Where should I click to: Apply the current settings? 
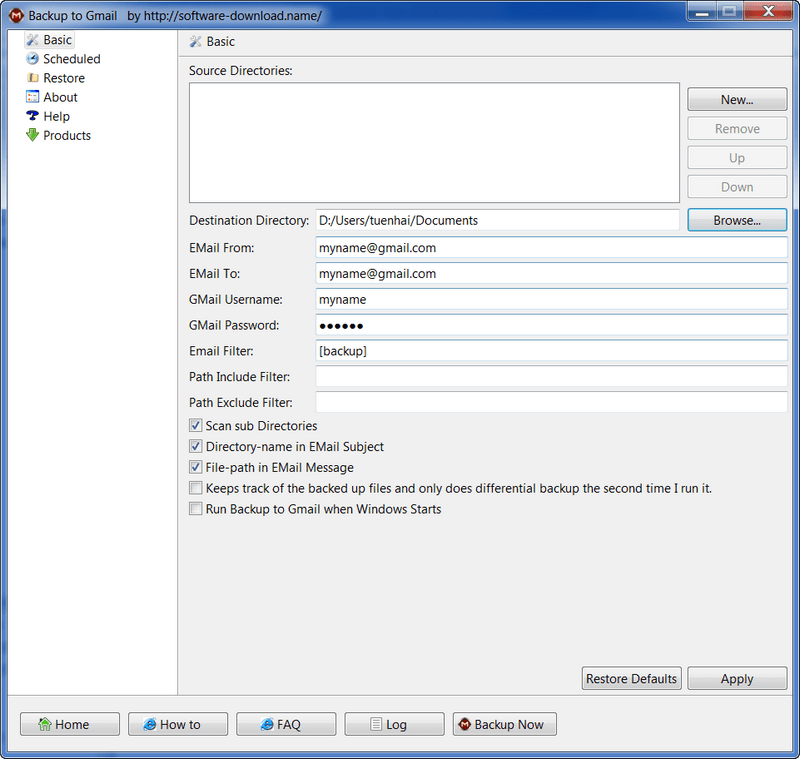point(737,678)
